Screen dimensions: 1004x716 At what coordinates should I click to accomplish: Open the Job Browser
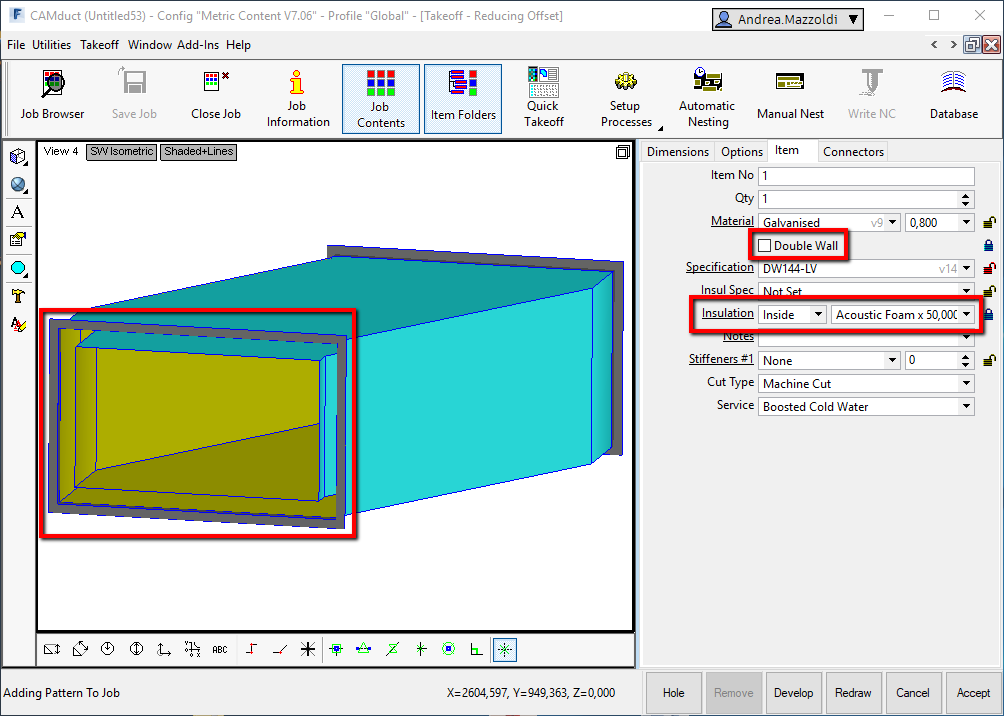(51, 97)
